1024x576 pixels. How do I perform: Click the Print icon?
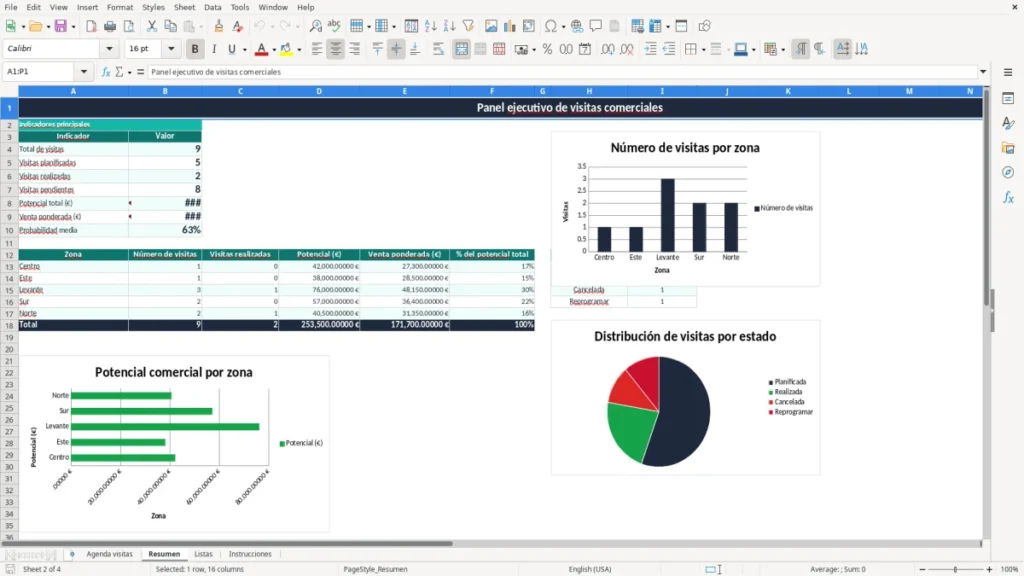110,26
